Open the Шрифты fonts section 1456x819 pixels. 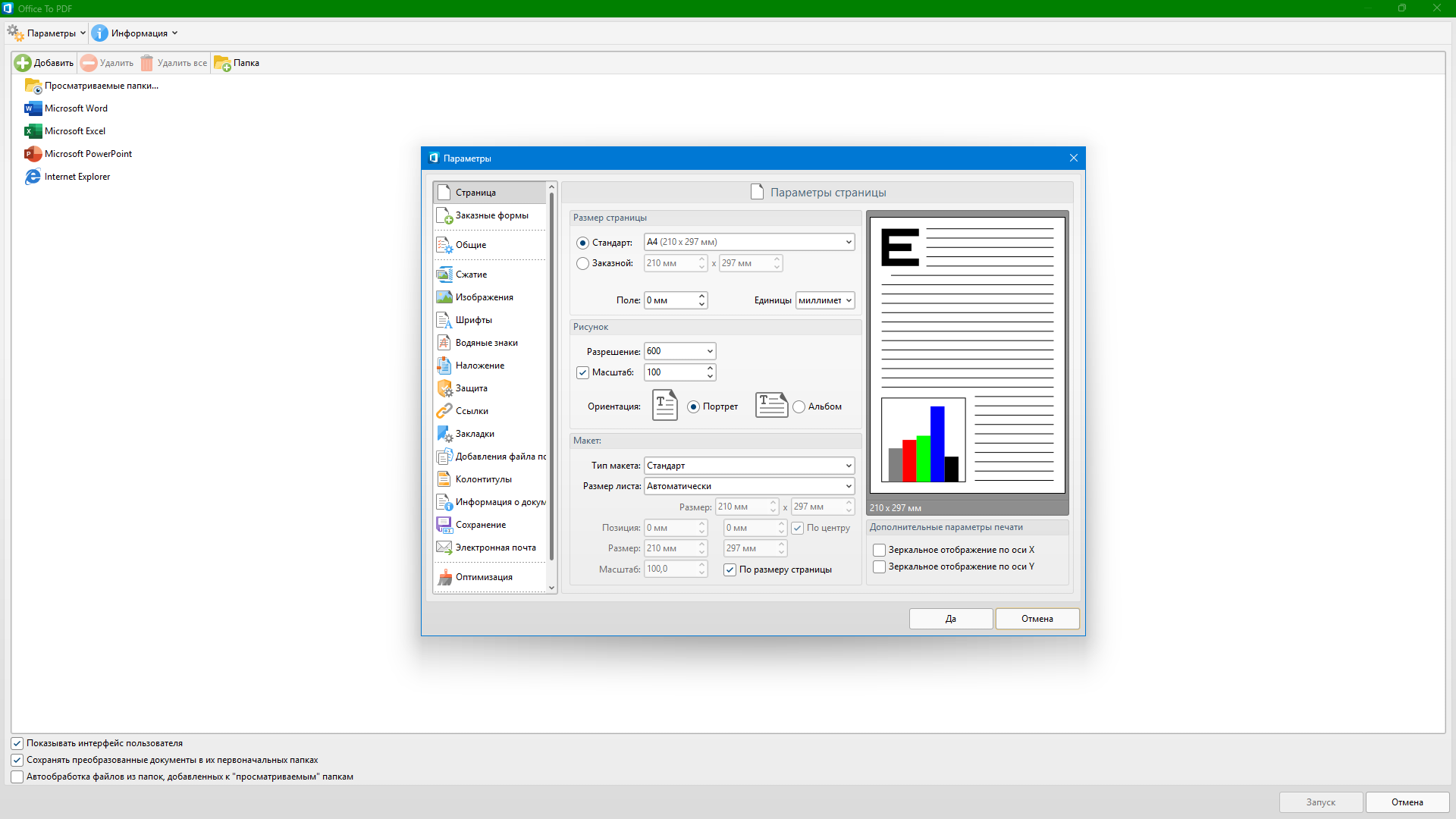tap(473, 320)
